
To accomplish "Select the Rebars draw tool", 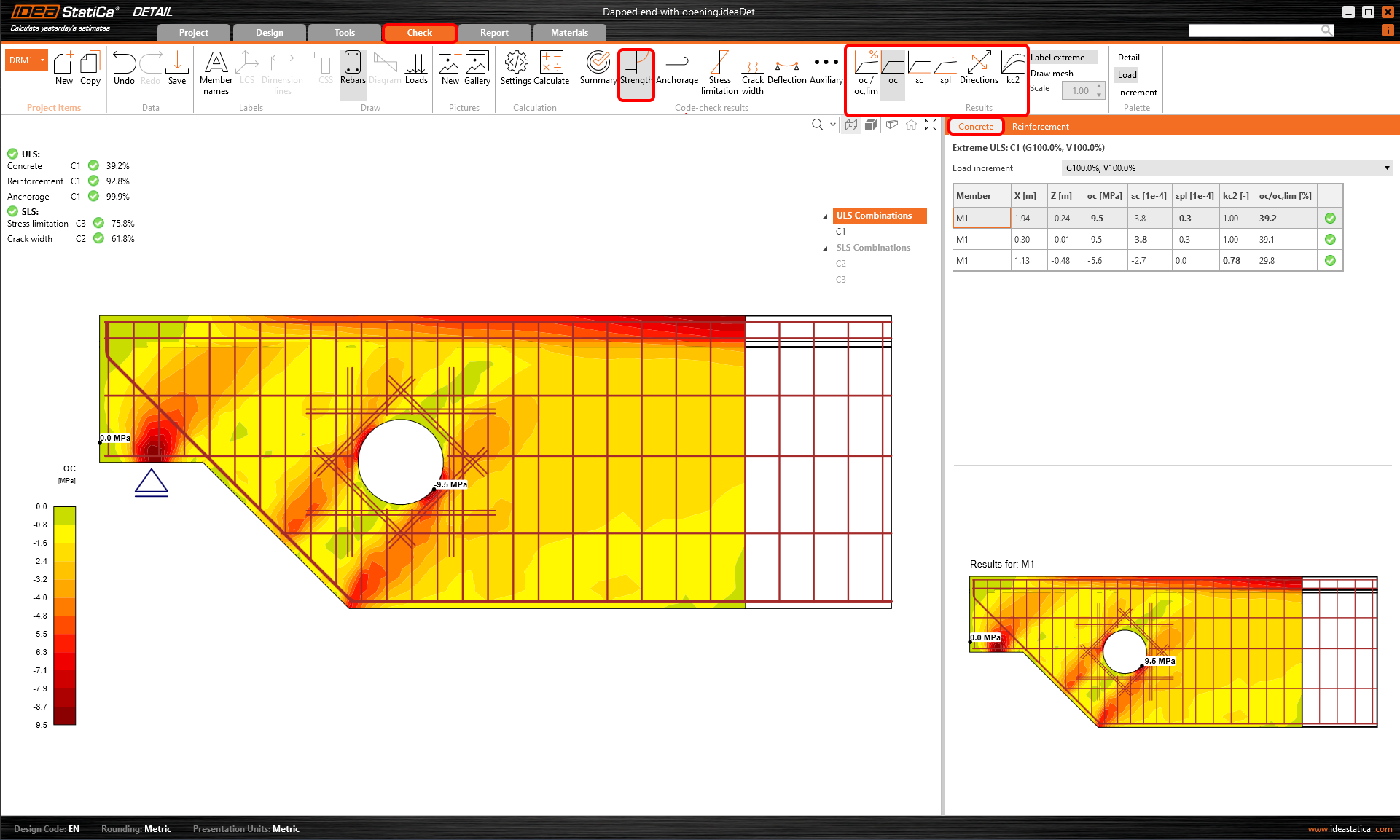I will [x=353, y=68].
